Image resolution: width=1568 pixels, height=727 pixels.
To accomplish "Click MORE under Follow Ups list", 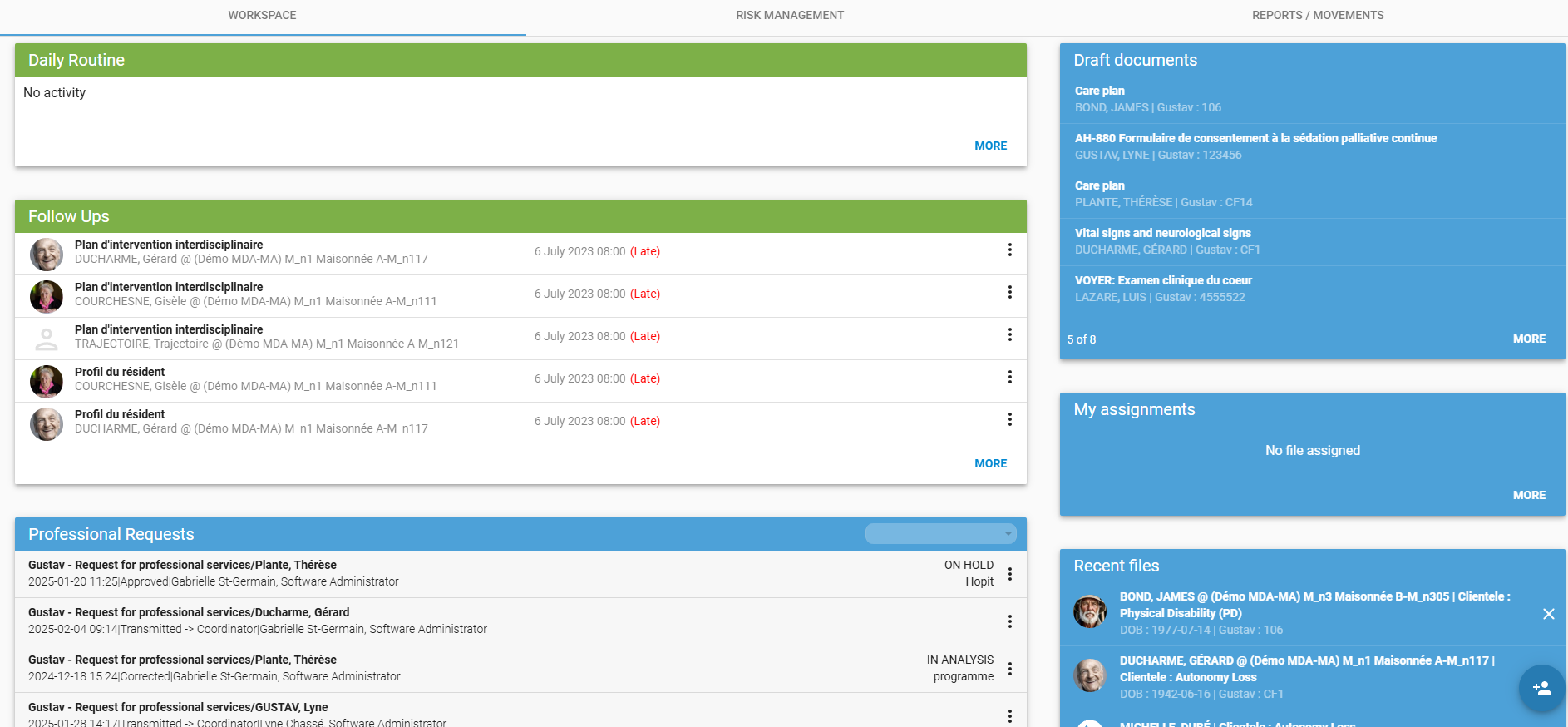I will click(990, 463).
